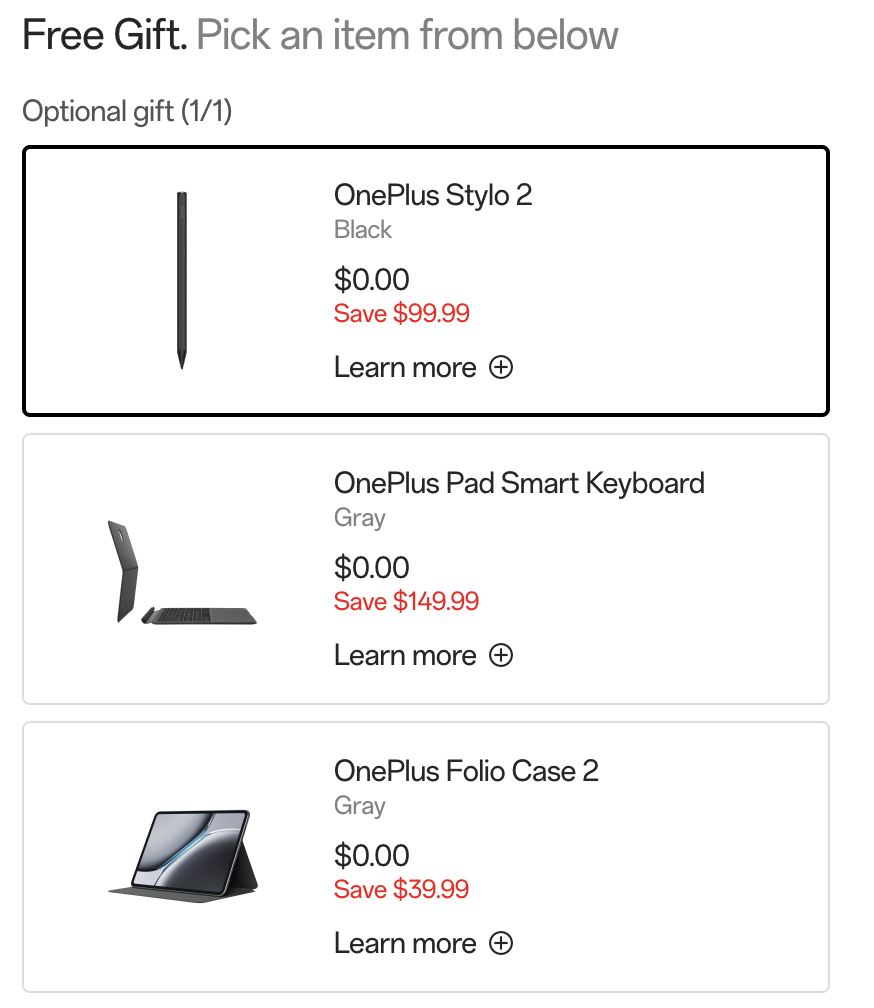
Task: Click the Black color label under Stylo 2
Action: pos(363,229)
